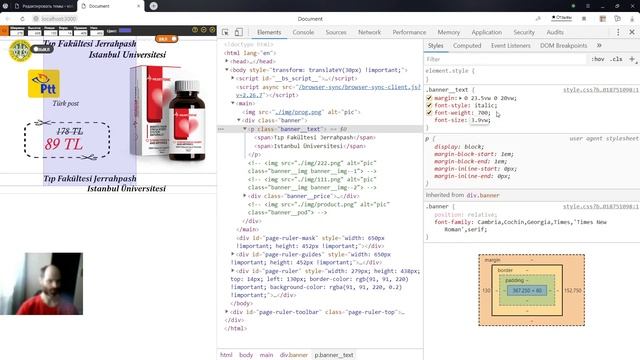
Task: Expand the page-ruler-guides div node
Action: click(x=233, y=254)
